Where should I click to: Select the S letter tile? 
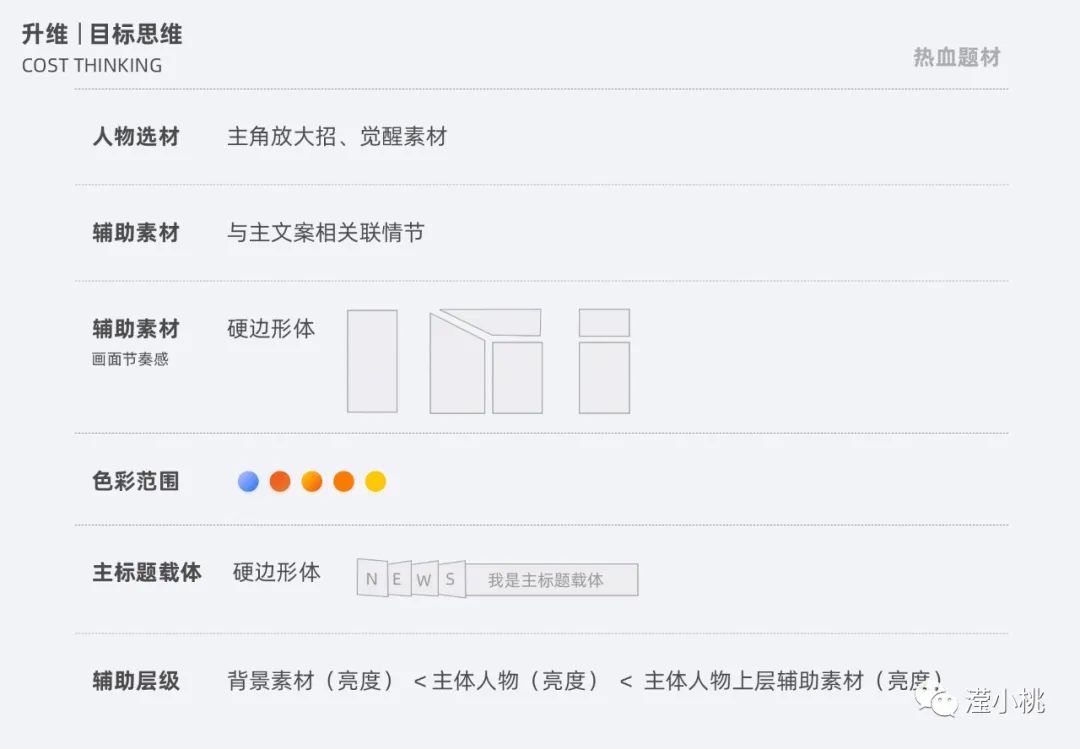(x=451, y=578)
